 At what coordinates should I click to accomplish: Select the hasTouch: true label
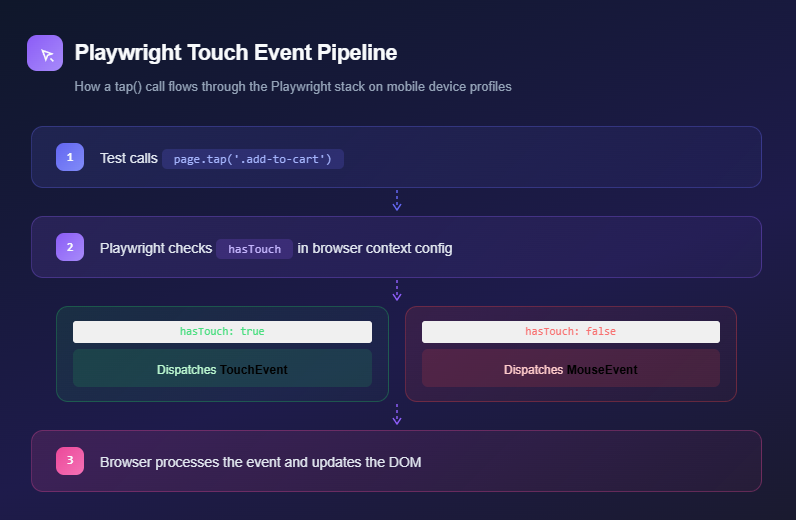[x=222, y=332]
